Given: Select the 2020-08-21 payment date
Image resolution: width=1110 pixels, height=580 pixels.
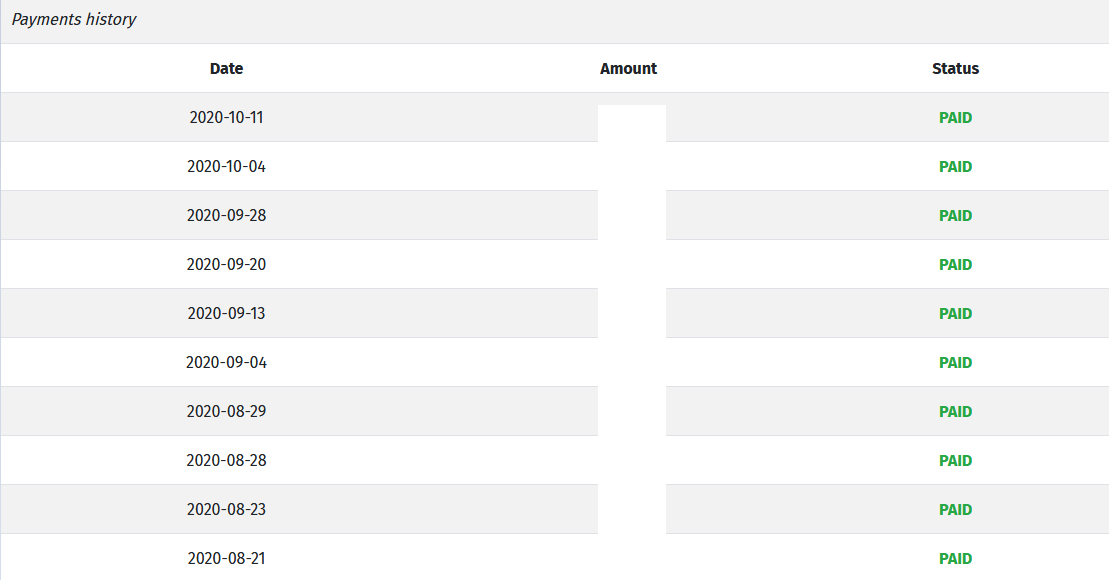Looking at the screenshot, I should point(226,558).
